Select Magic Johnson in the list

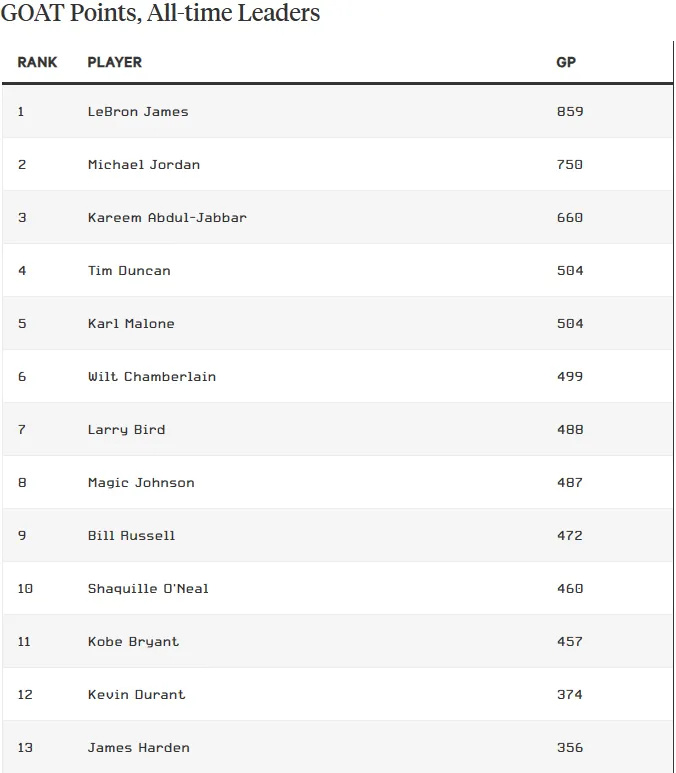click(x=141, y=483)
